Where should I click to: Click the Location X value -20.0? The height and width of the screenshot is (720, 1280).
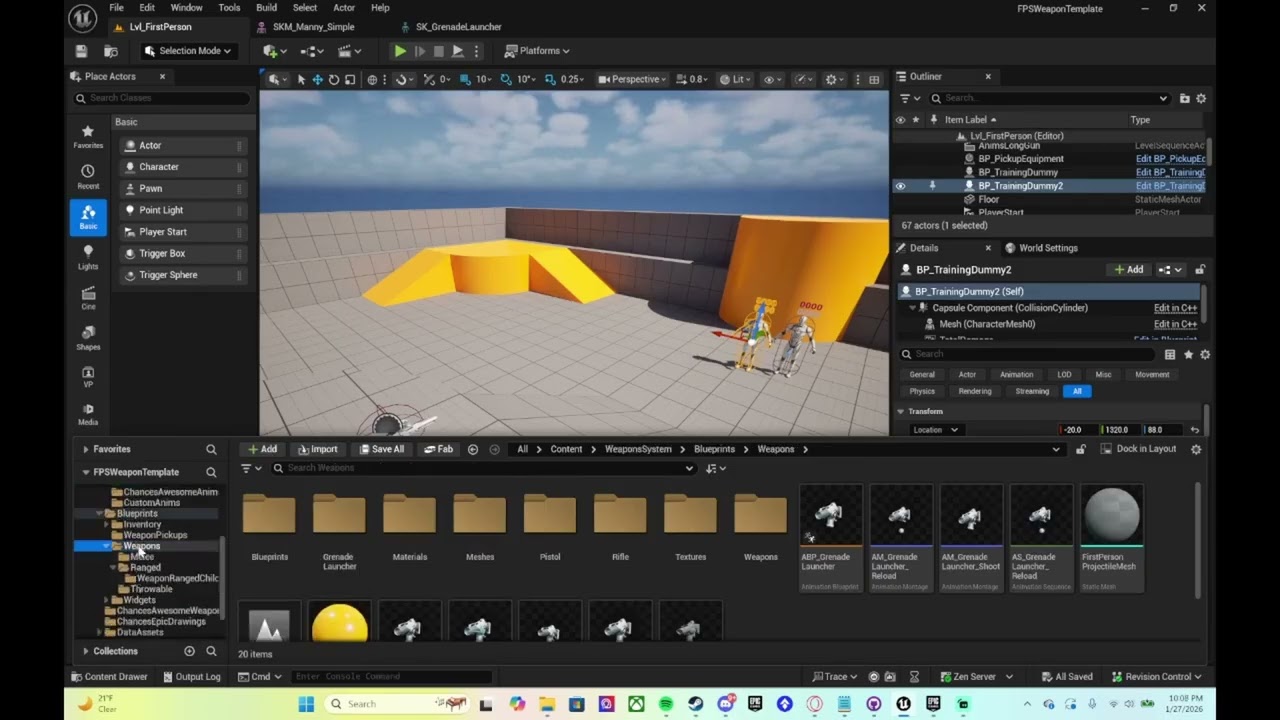coord(1078,430)
